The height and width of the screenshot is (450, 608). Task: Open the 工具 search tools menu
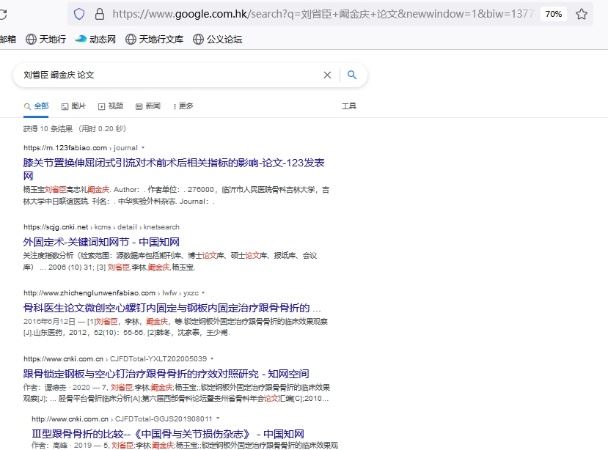[x=349, y=105]
